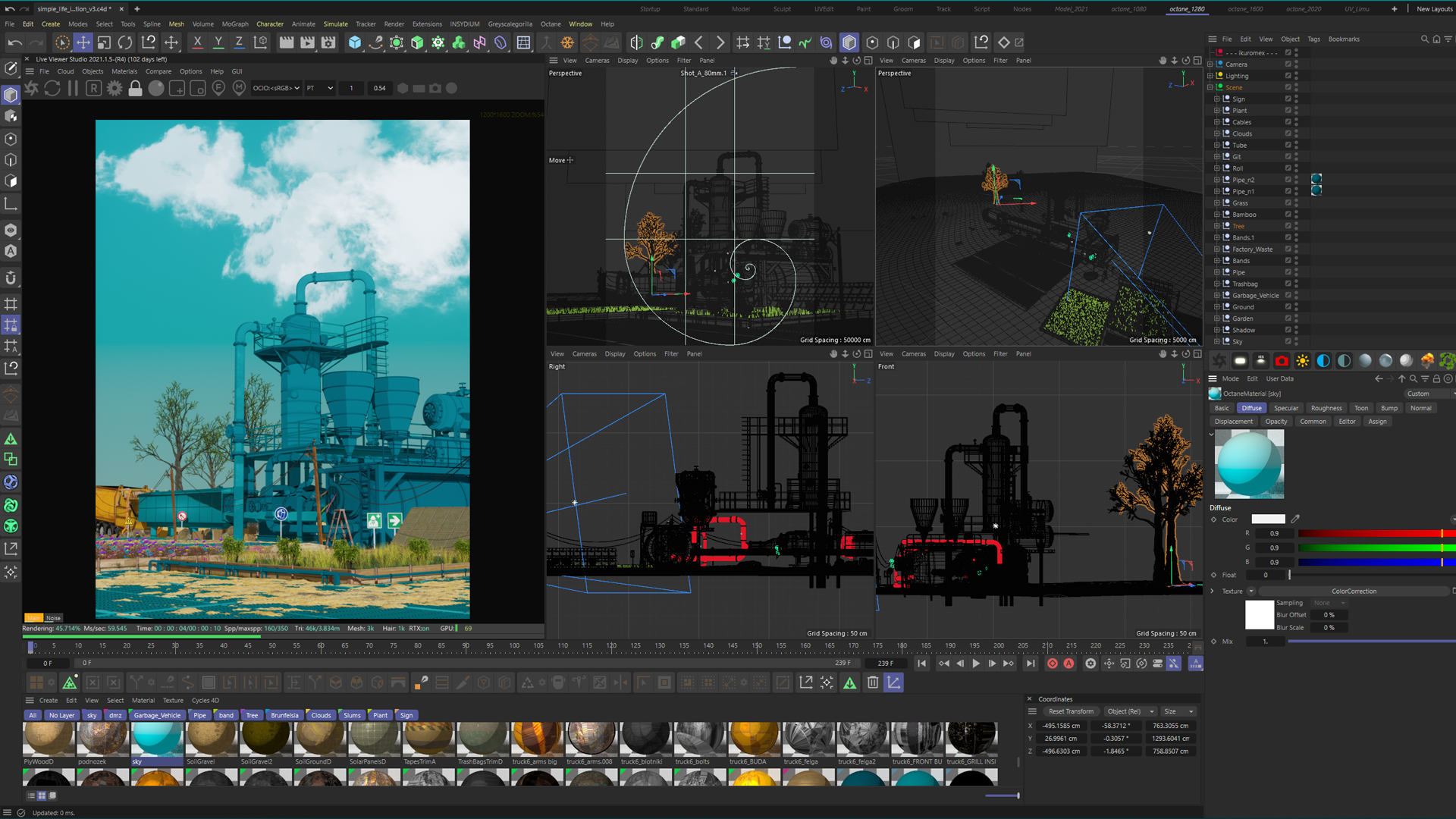This screenshot has width=1456, height=819.
Task: Switch to Specular material tab
Action: (1286, 408)
